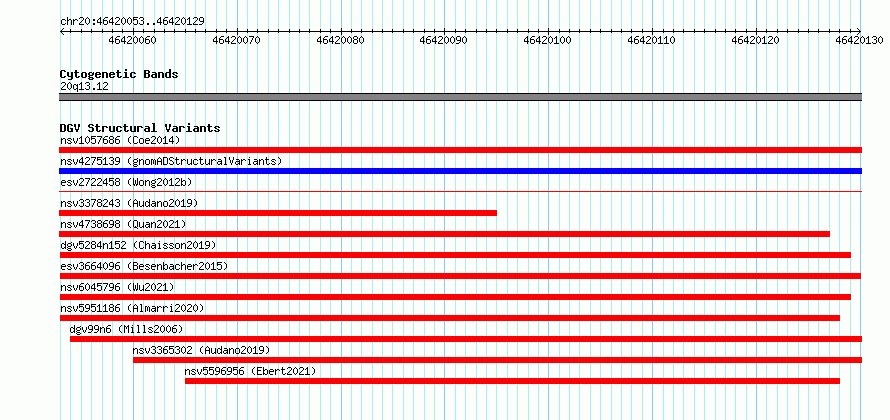Click the esv2722458 (Wong2012b) label

[x=126, y=182]
